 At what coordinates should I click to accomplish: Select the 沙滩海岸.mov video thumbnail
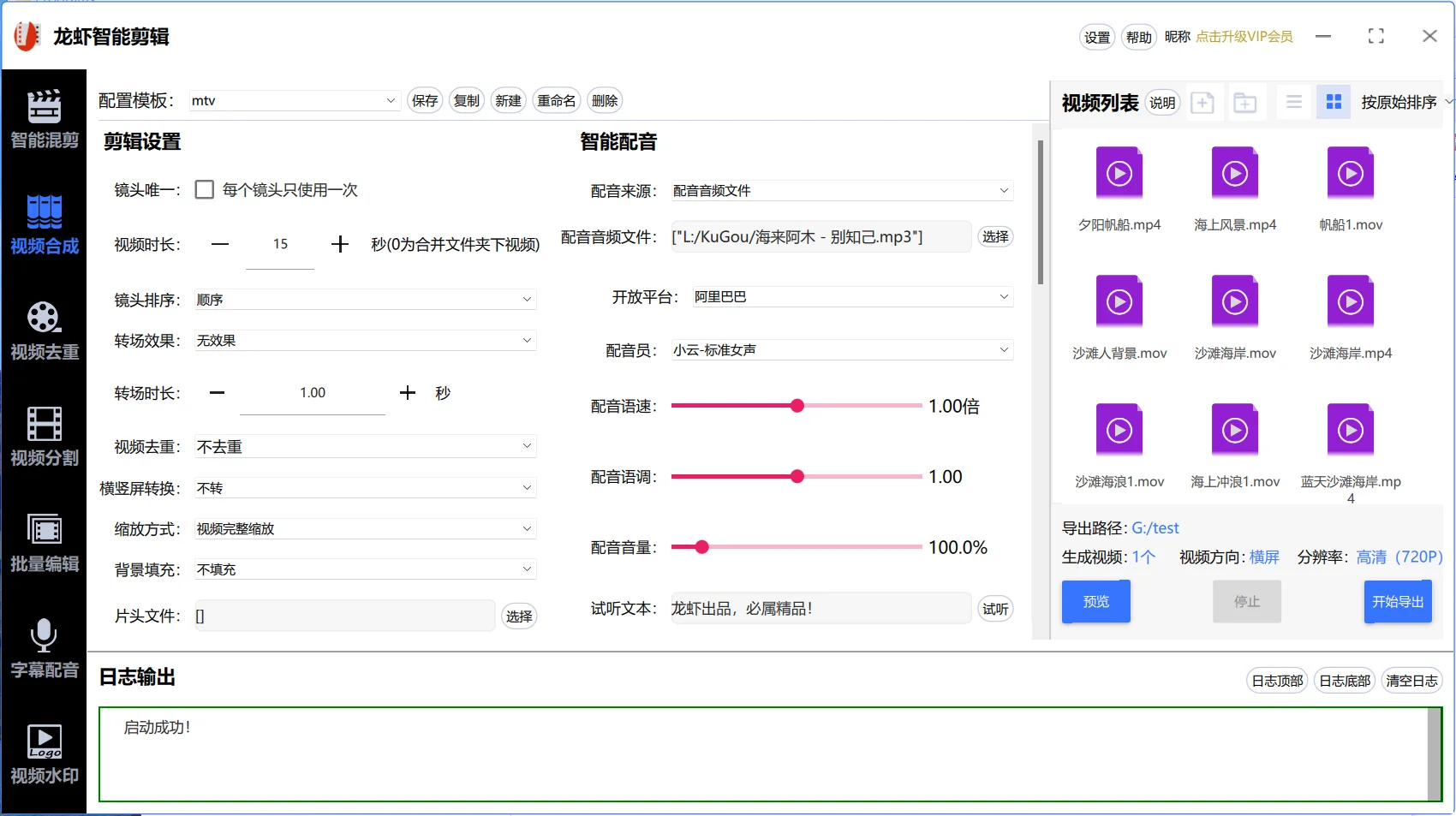[1235, 302]
